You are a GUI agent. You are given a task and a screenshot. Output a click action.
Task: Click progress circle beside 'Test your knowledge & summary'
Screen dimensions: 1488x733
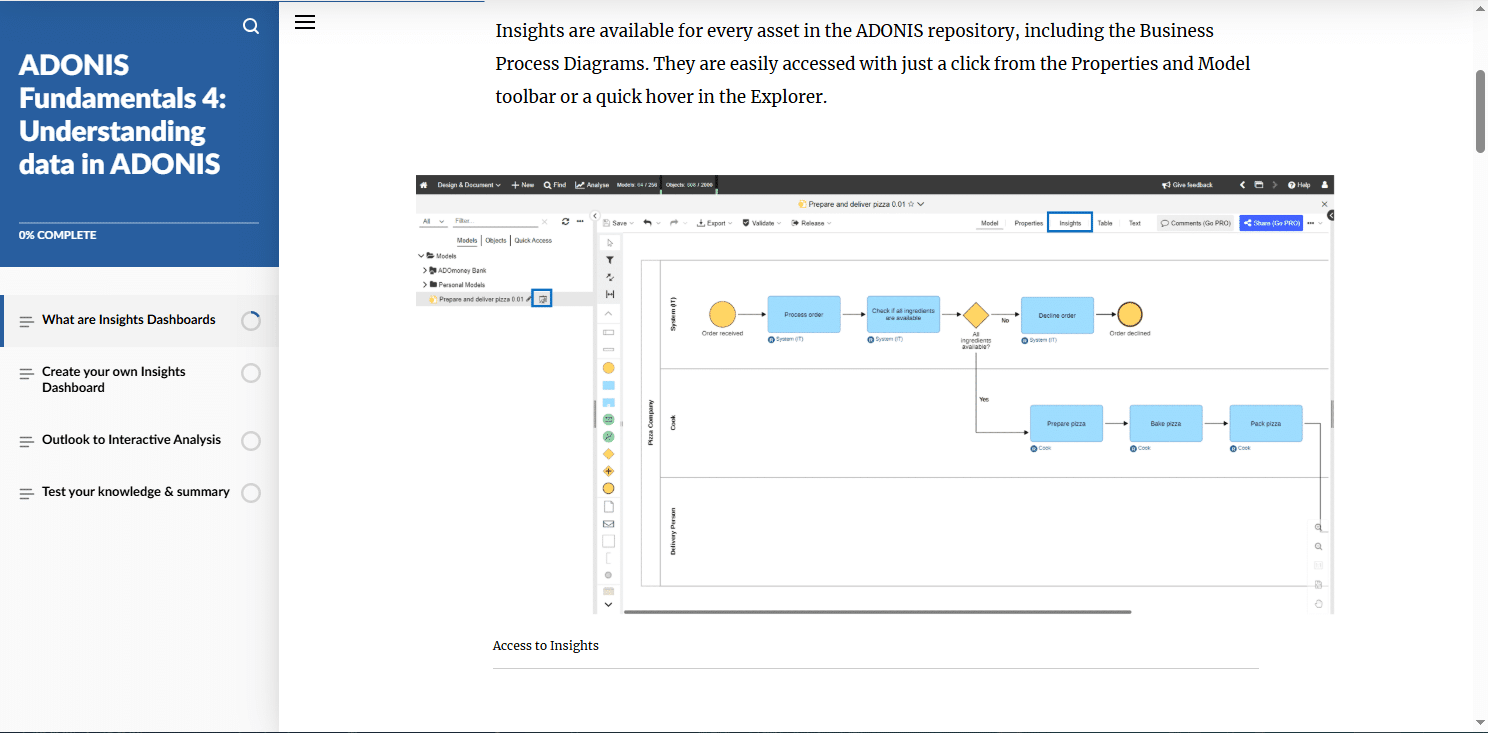tap(251, 493)
